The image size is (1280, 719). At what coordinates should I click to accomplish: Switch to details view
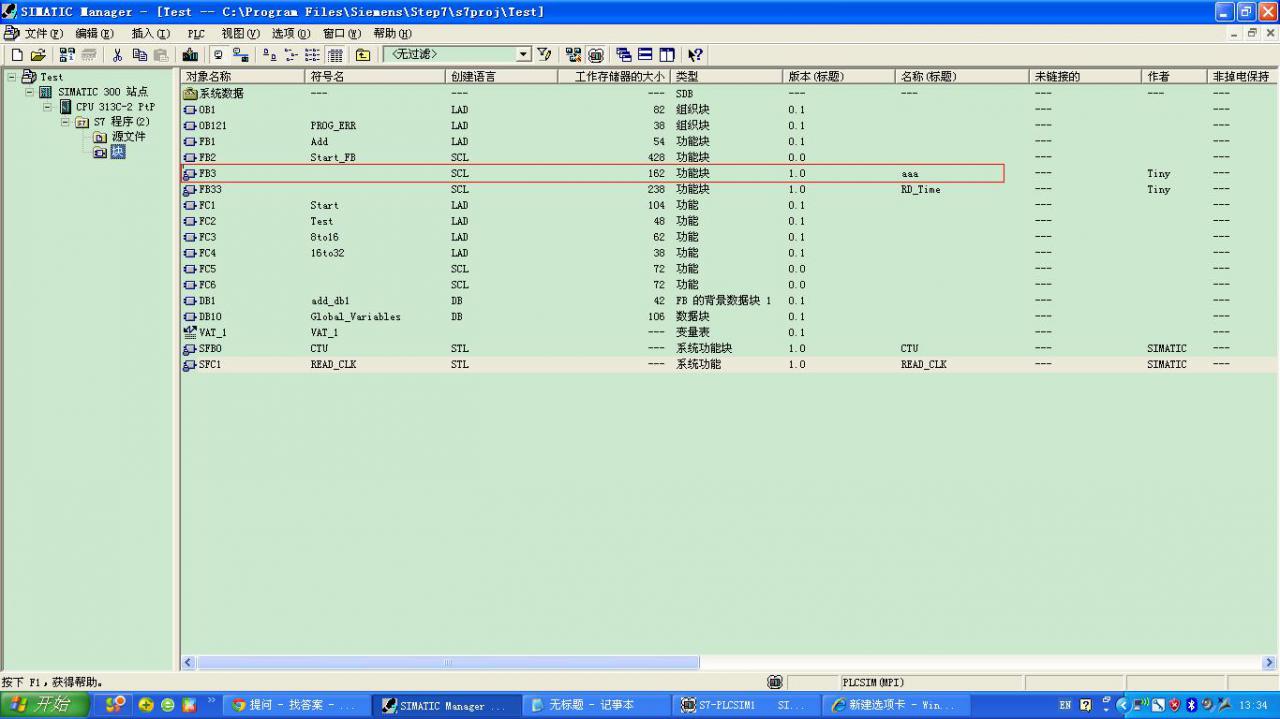coord(335,55)
